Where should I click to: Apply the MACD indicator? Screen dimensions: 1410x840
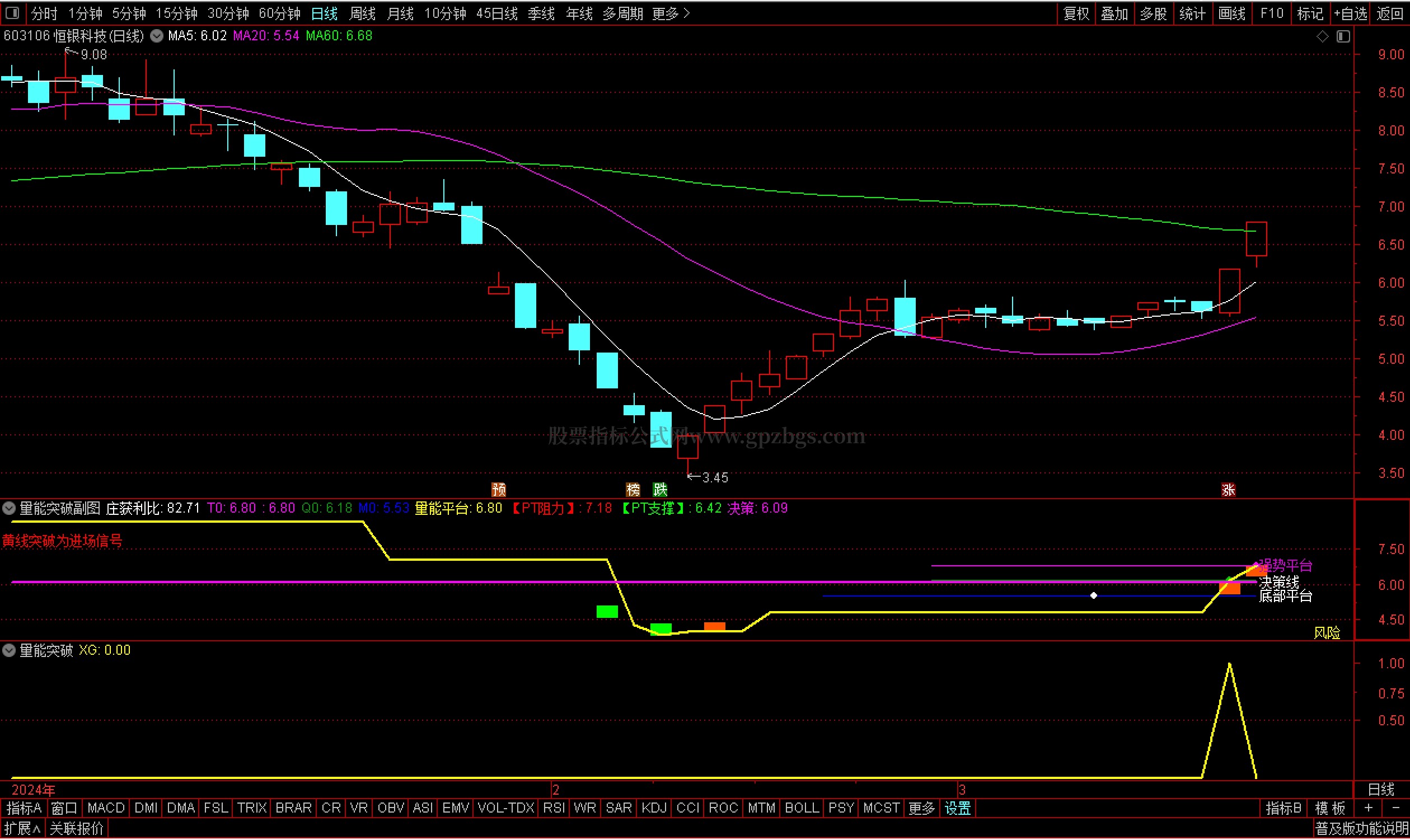(x=106, y=809)
